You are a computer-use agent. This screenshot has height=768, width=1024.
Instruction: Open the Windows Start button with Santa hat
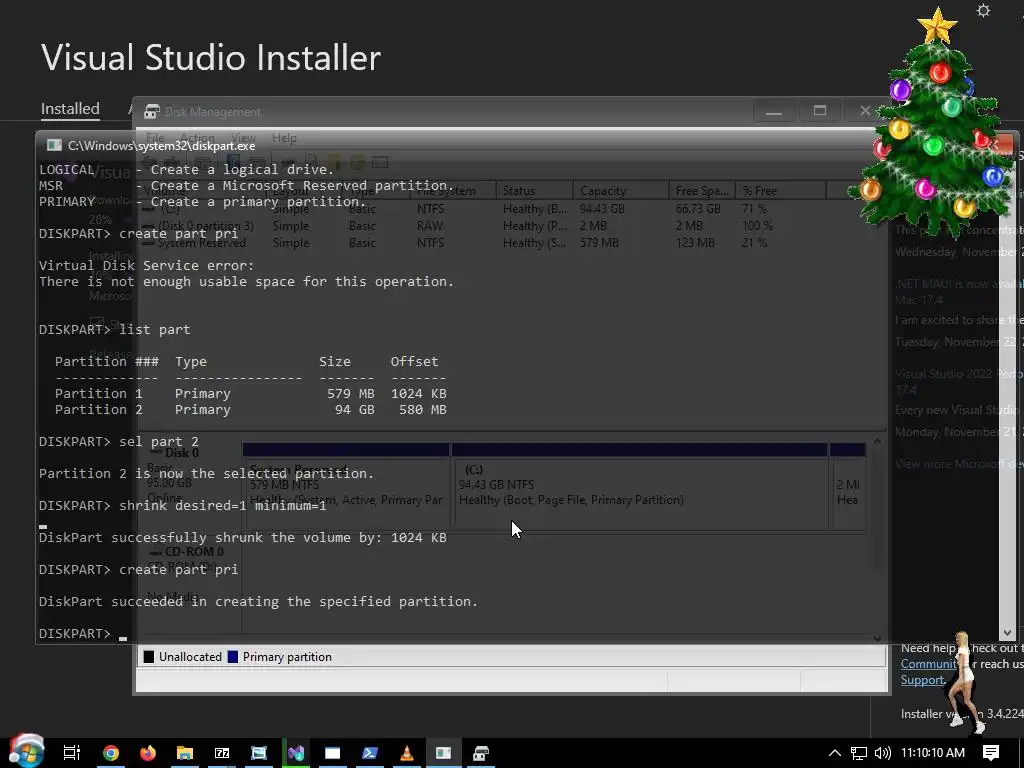point(26,752)
